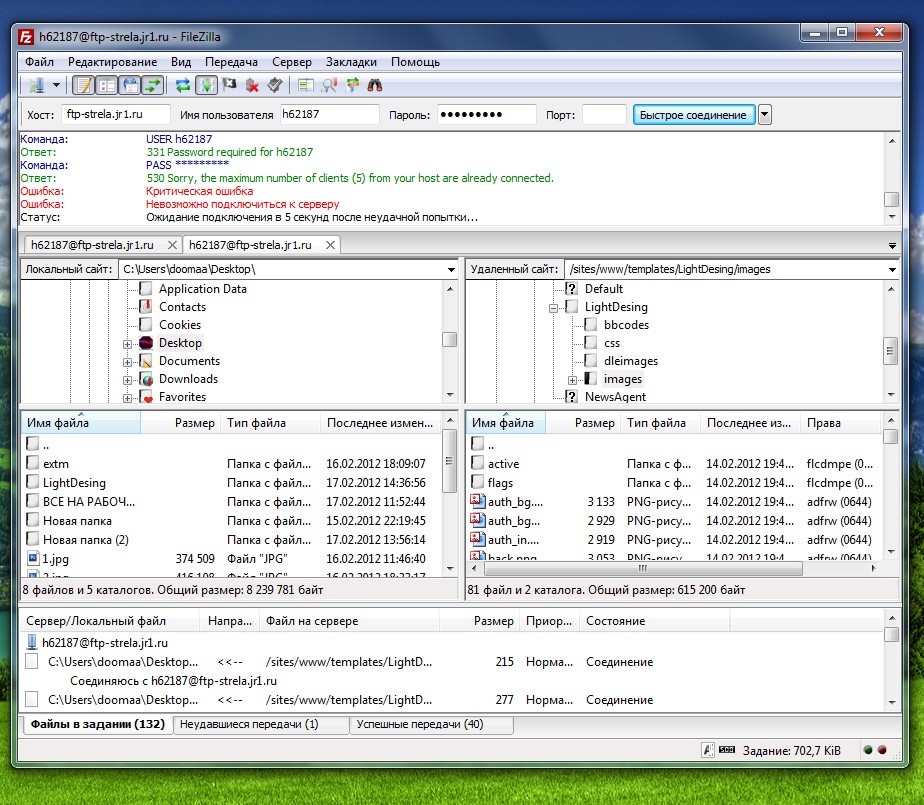Sort local files by Тип файла column
The width and height of the screenshot is (924, 805).
tap(270, 423)
